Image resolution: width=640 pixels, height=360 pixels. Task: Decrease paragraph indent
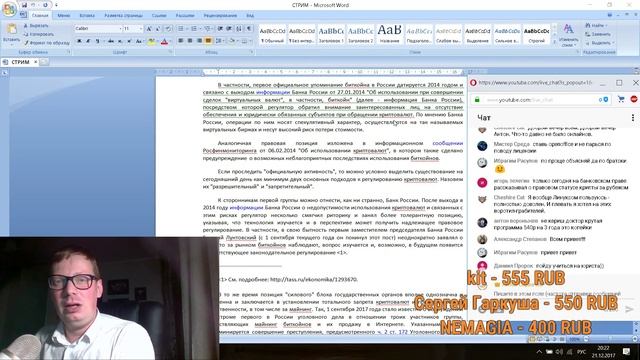[x=220, y=29]
